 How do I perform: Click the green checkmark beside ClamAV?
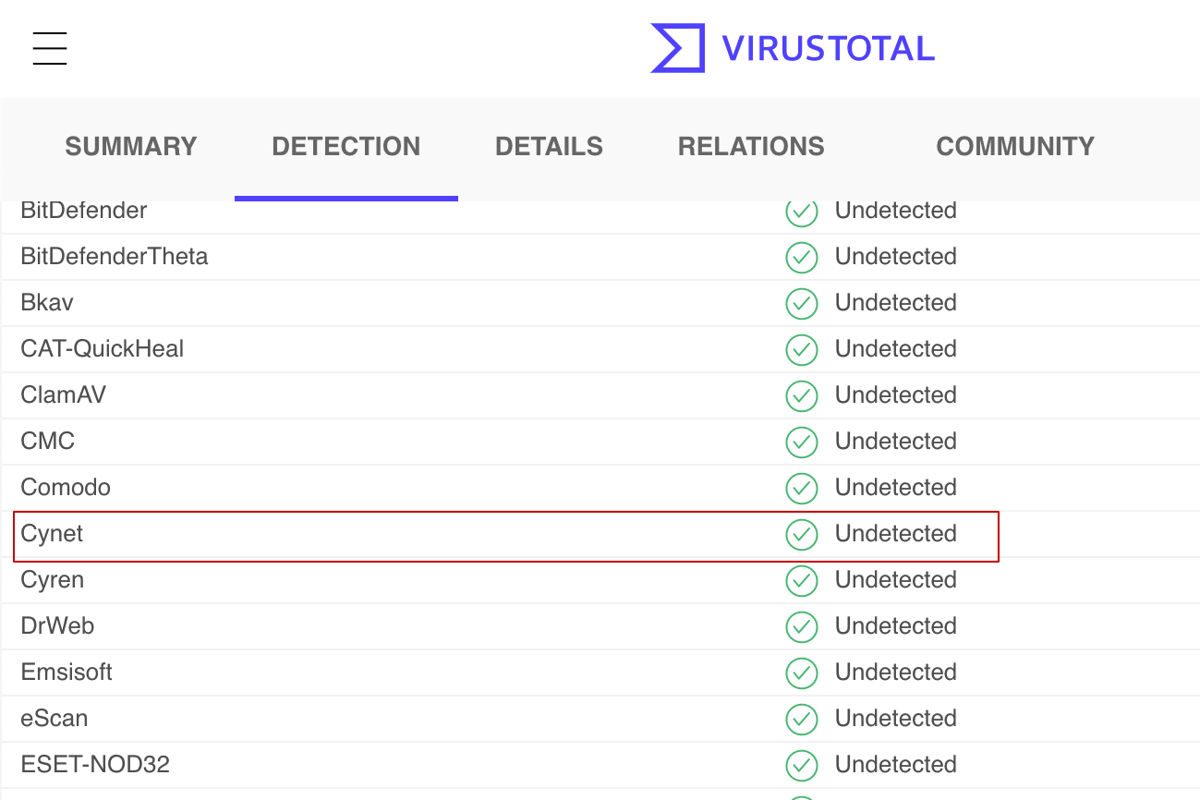[801, 396]
